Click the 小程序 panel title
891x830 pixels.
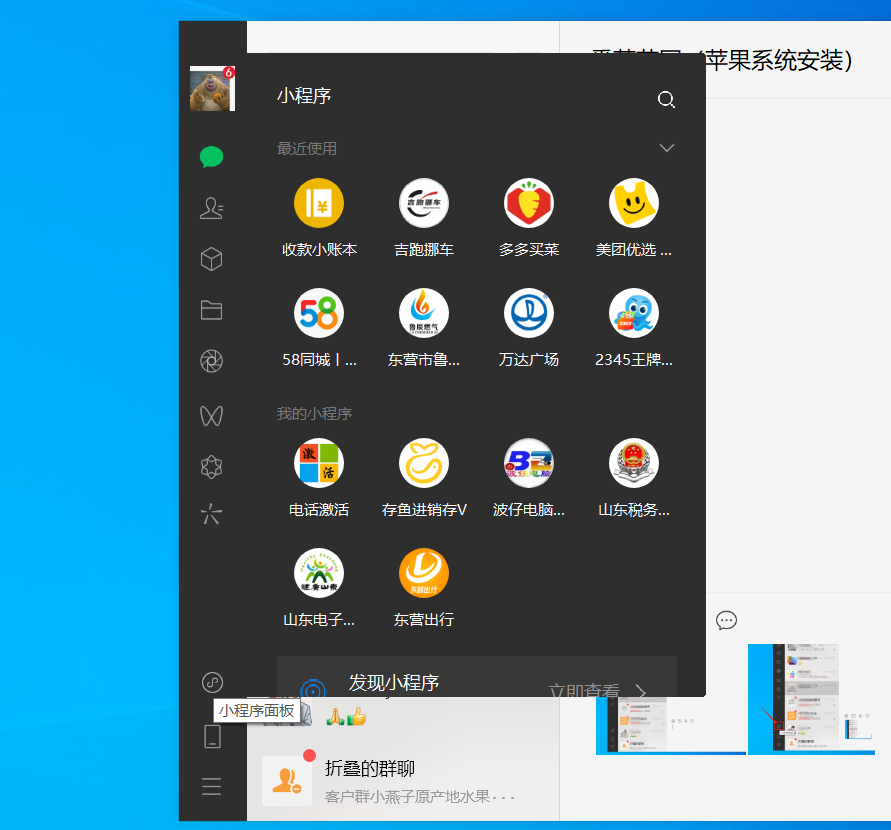304,95
